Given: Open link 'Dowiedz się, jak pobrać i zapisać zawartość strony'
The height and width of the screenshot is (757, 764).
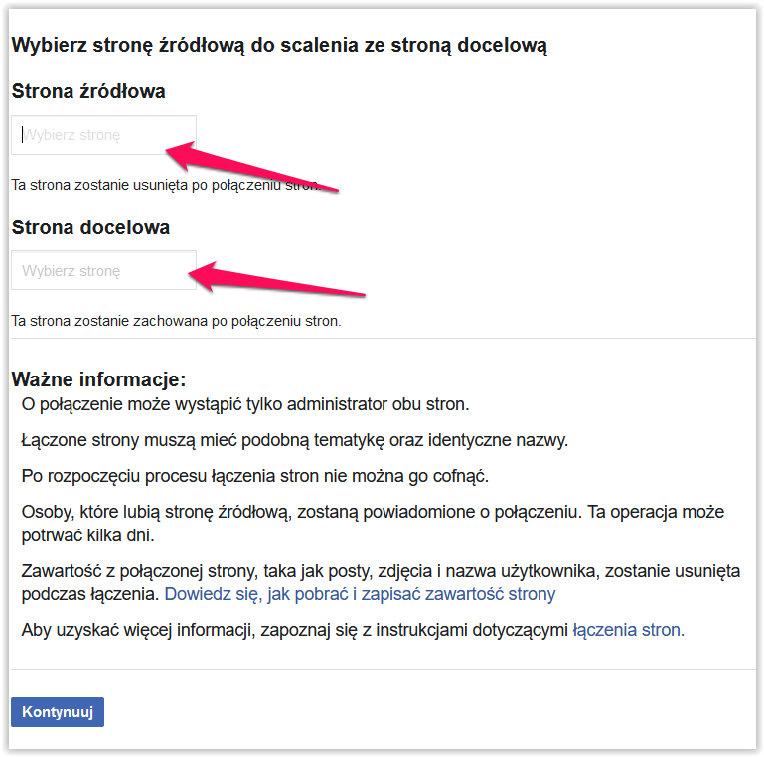Looking at the screenshot, I should tap(360, 594).
